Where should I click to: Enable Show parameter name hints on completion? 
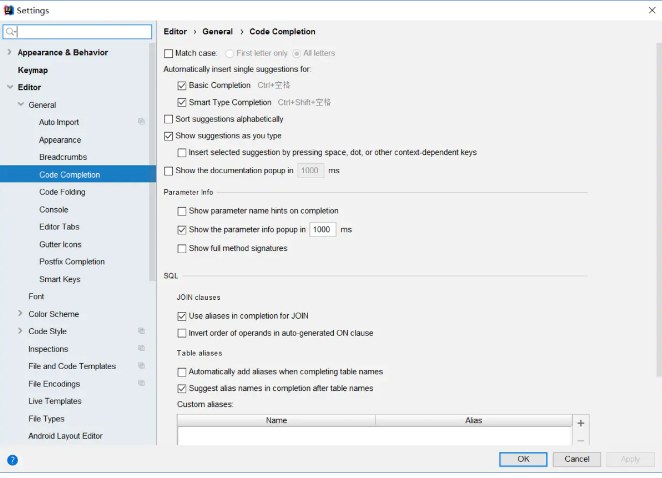click(182, 211)
